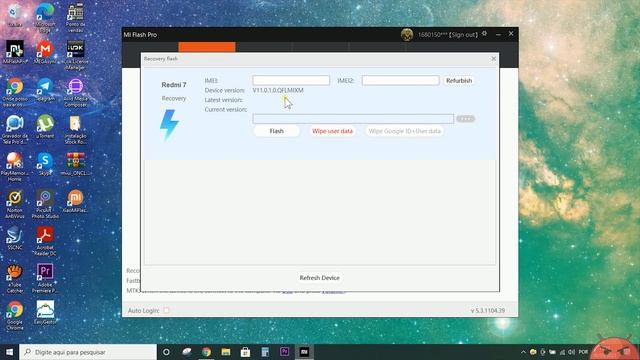Click the Redmi 7 device name

click(x=173, y=85)
